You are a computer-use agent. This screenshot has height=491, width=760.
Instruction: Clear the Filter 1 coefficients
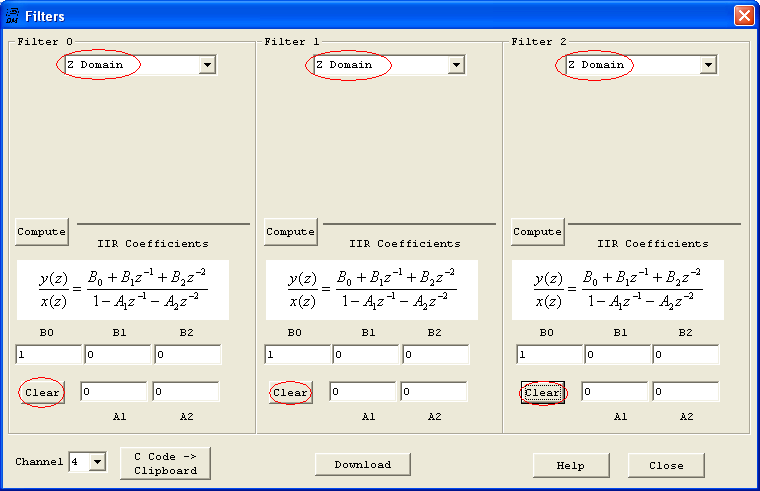[x=290, y=392]
